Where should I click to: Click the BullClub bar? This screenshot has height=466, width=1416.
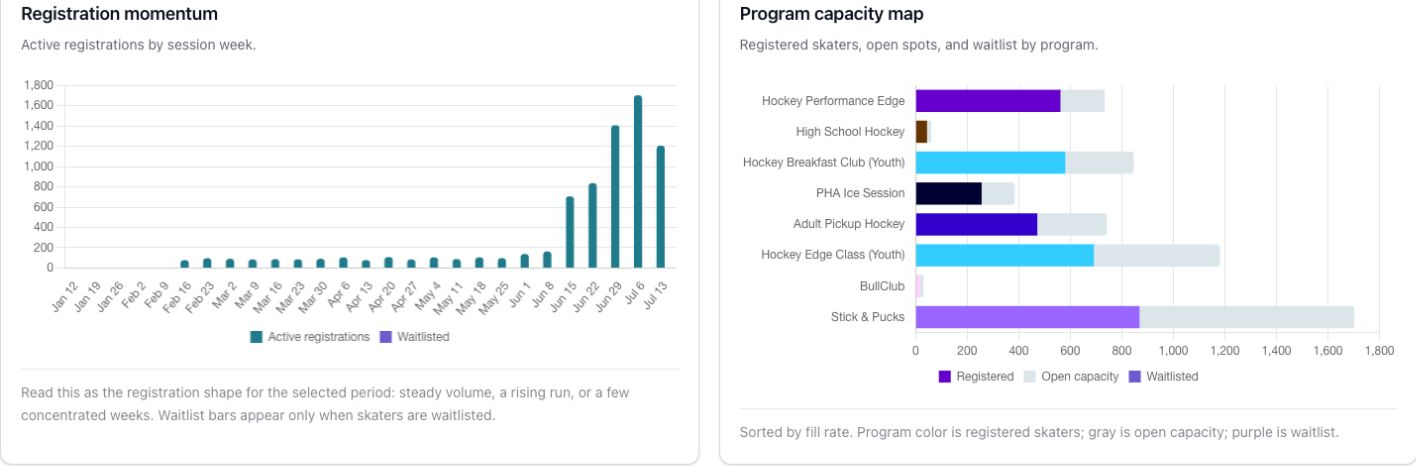[919, 286]
